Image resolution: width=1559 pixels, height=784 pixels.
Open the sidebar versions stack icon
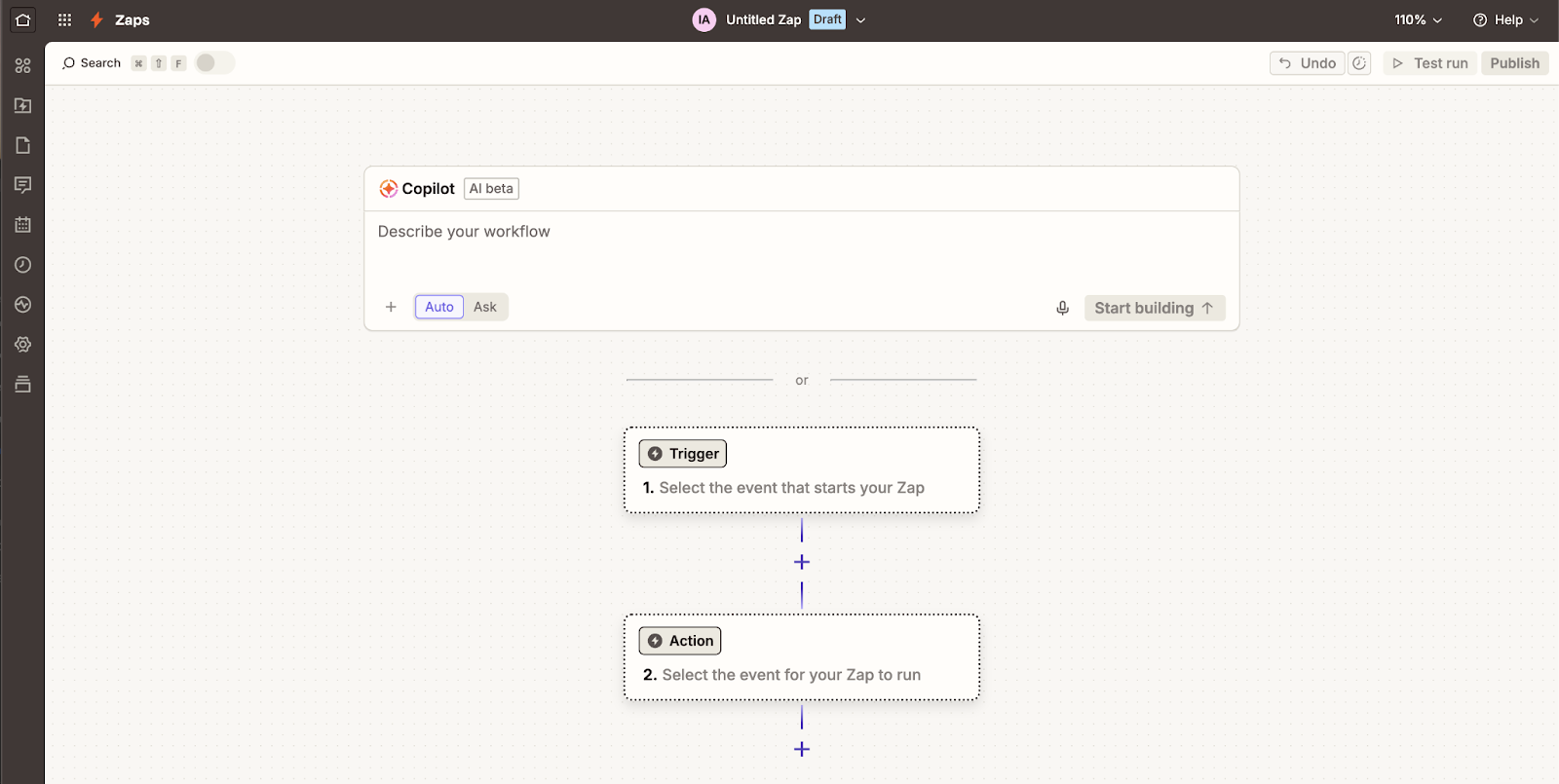(22, 385)
